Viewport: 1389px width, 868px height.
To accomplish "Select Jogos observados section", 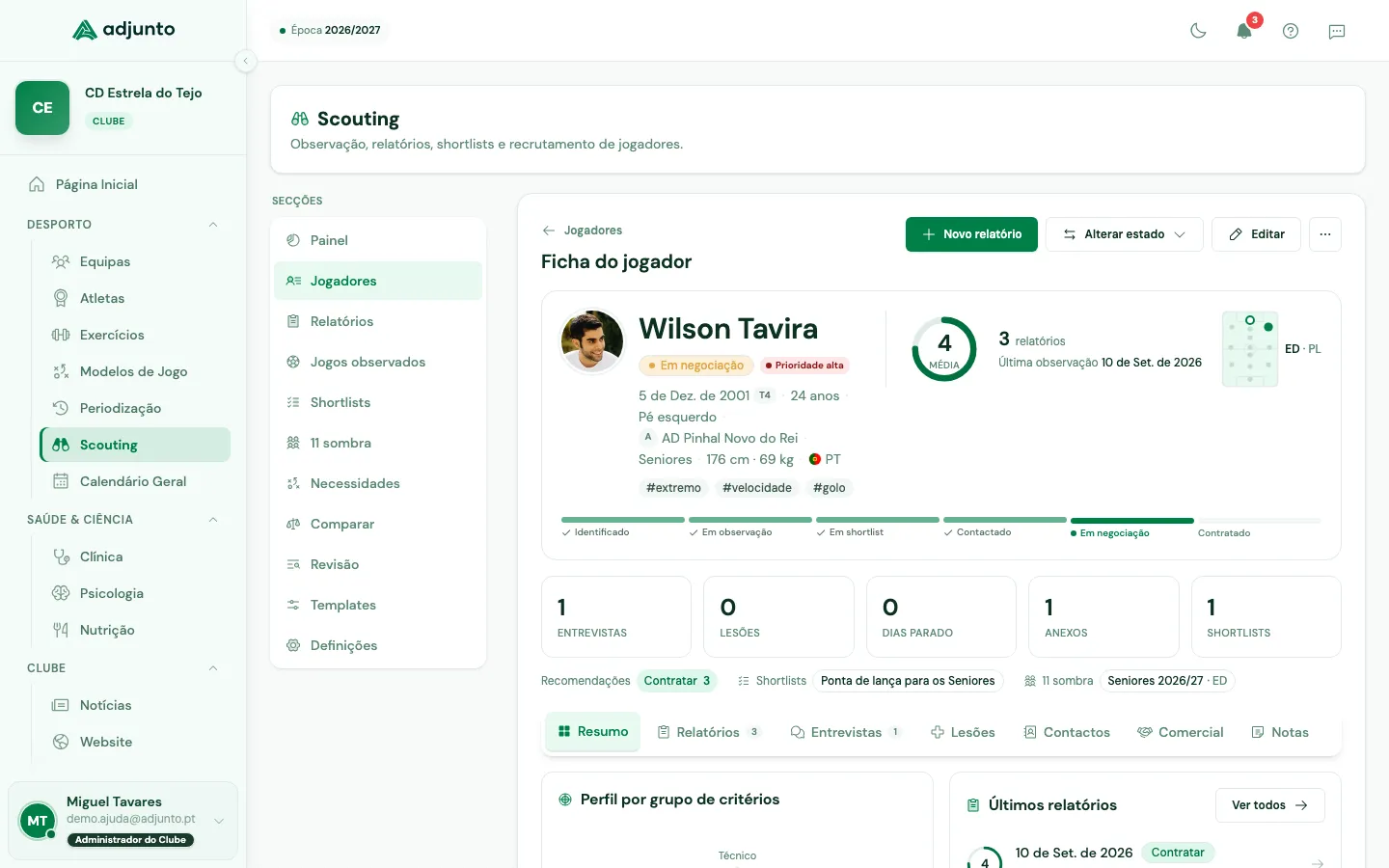I will [378, 362].
